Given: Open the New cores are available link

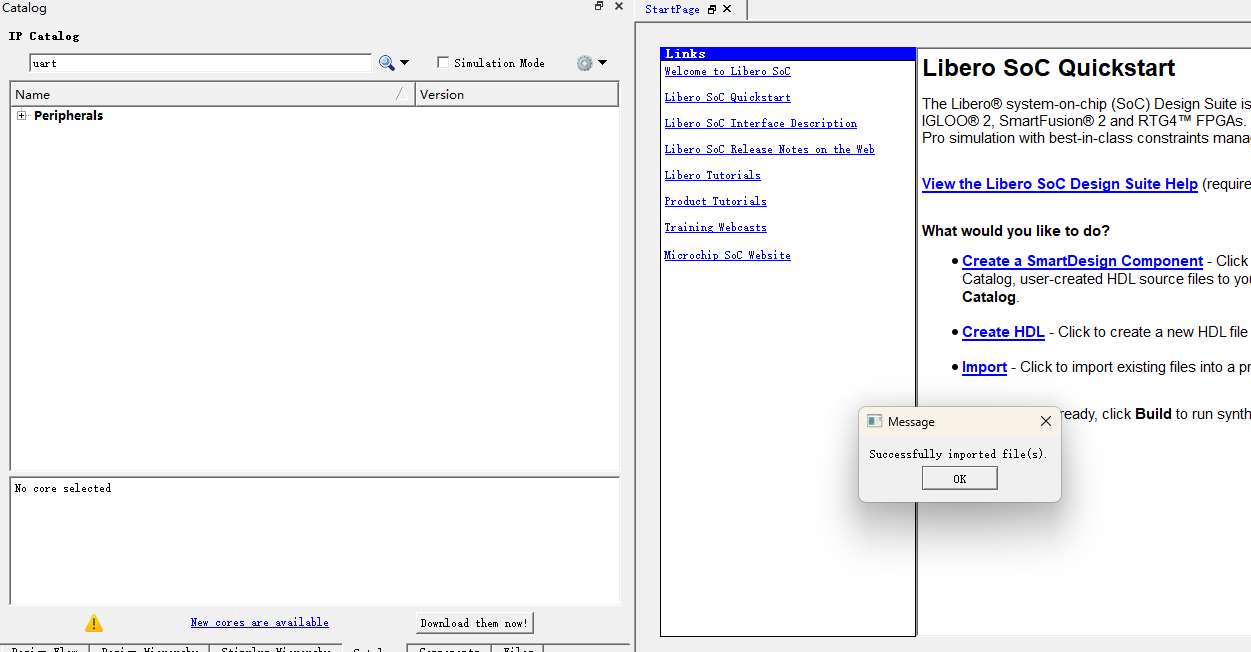Looking at the screenshot, I should (x=259, y=622).
